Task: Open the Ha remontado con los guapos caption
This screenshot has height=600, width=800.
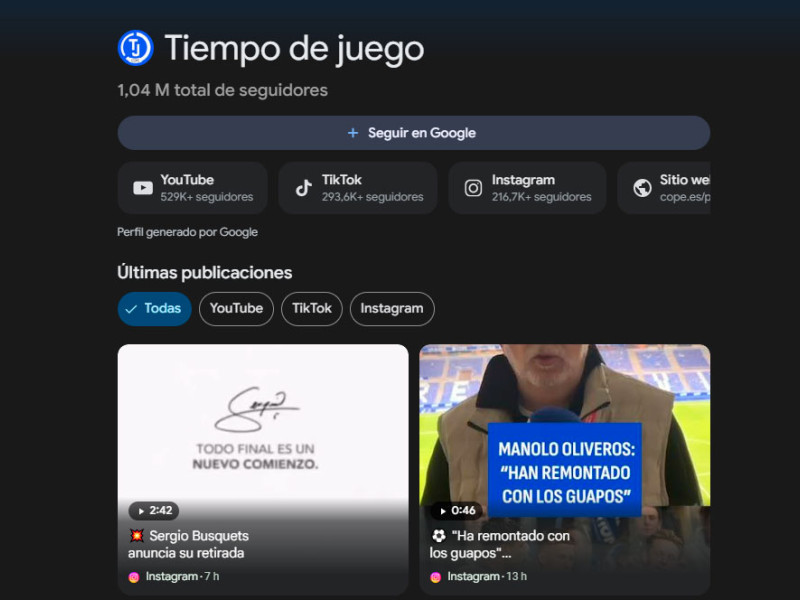Action: [500, 544]
